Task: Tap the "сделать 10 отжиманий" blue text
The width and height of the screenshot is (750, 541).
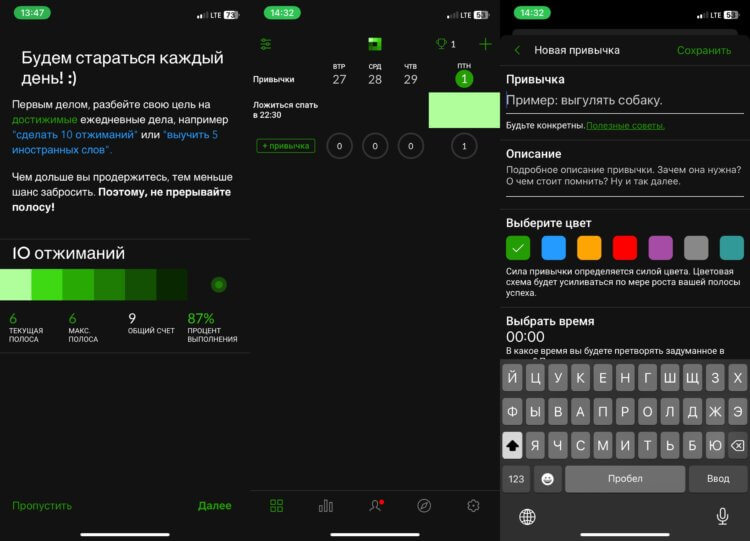Action: pyautogui.click(x=75, y=135)
